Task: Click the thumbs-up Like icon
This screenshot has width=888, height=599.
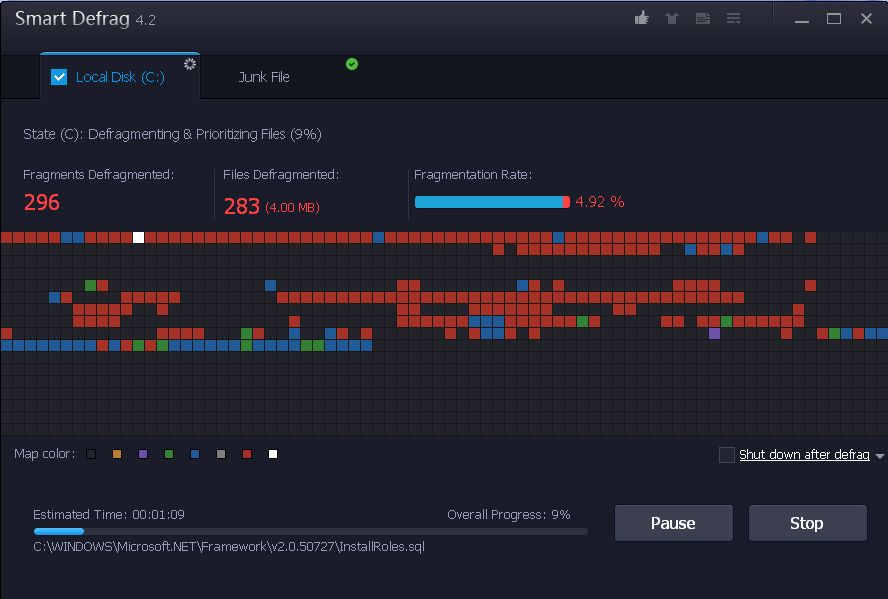Action: [642, 18]
